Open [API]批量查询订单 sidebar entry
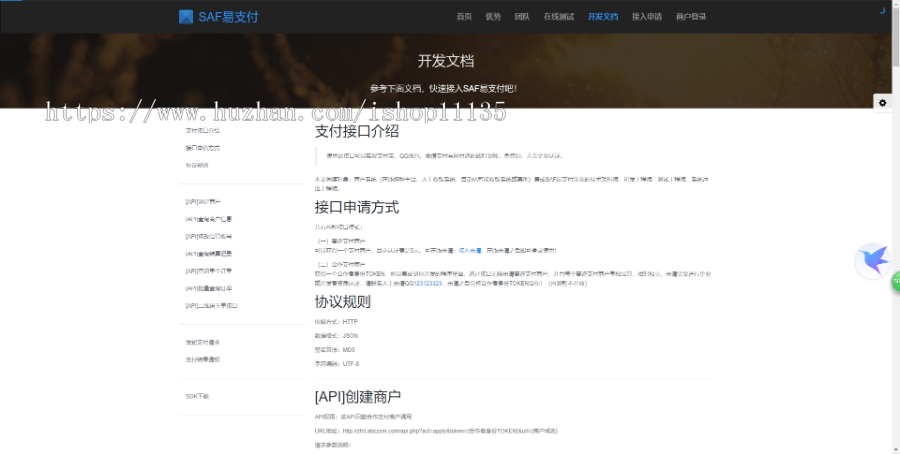The height and width of the screenshot is (454, 900). coord(208,289)
